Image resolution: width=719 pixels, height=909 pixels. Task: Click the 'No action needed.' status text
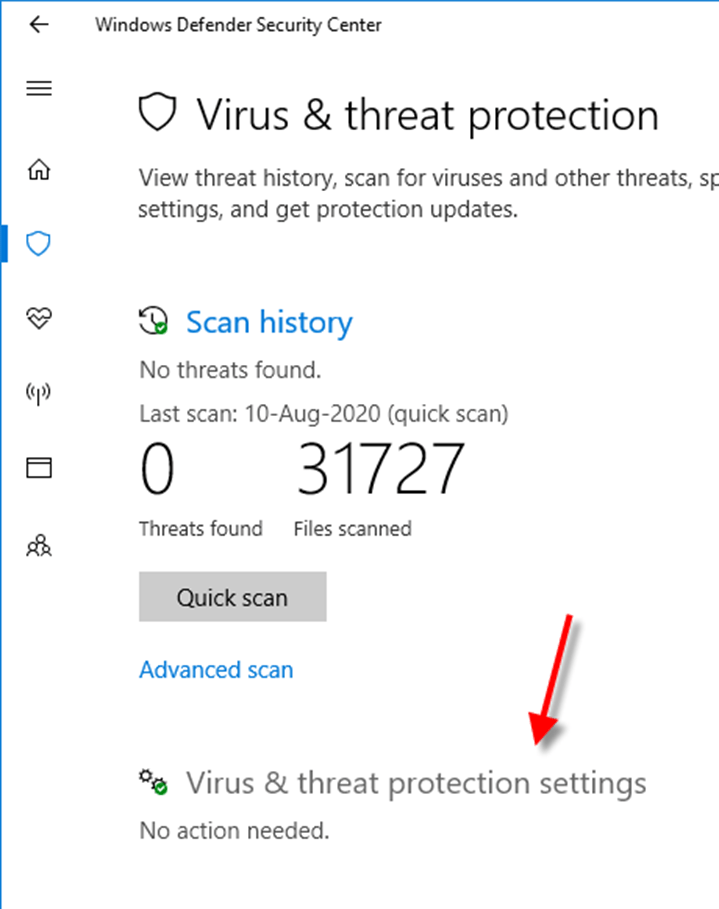234,831
